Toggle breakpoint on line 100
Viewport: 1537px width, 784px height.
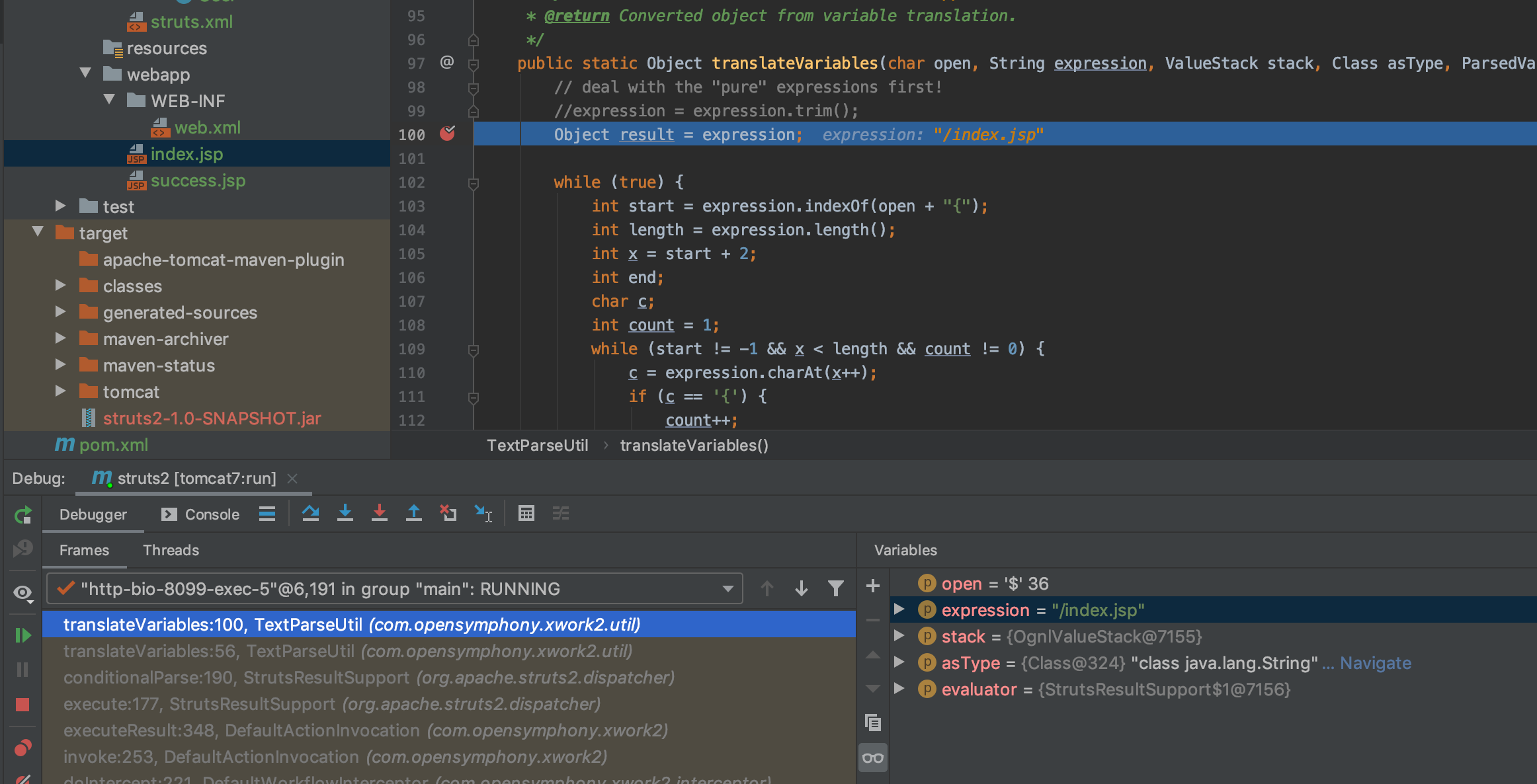(448, 134)
